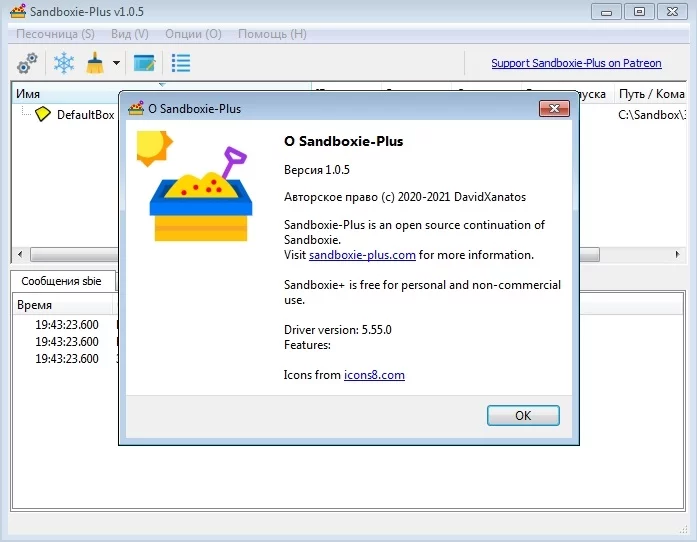This screenshot has width=697, height=542.
Task: Open the Песочница (S) menu
Action: [55, 34]
